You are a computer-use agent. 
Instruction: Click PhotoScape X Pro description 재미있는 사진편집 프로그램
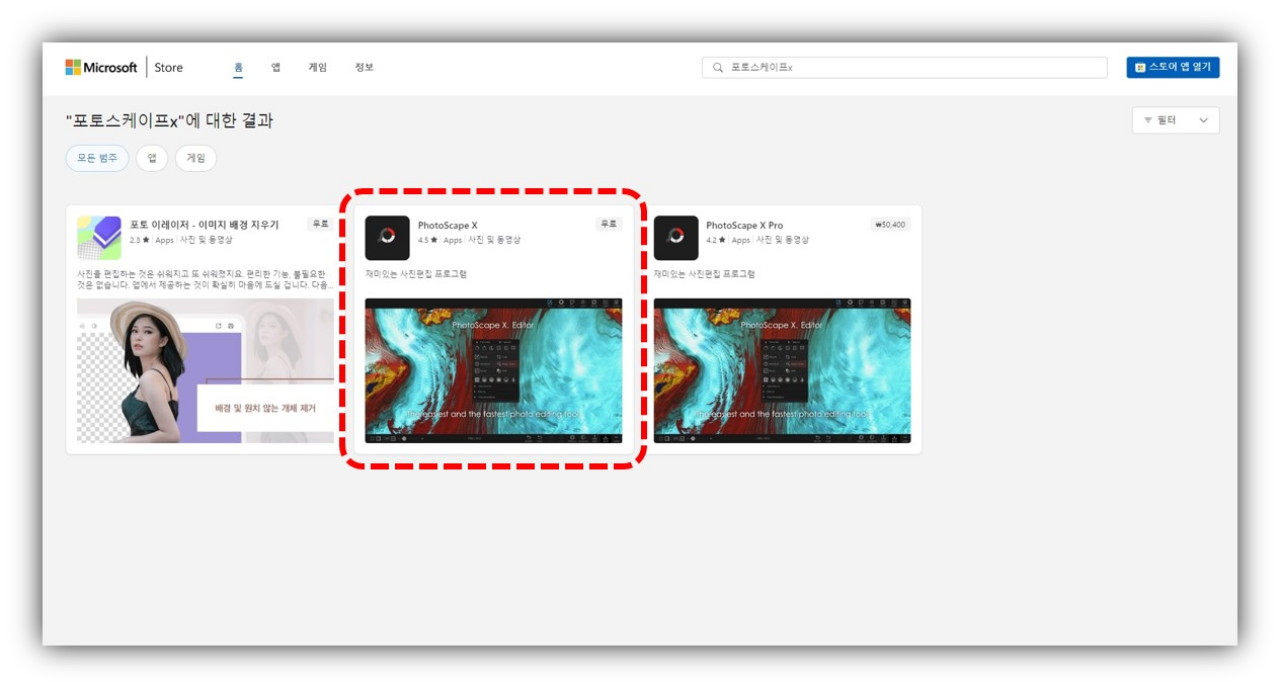click(x=705, y=274)
